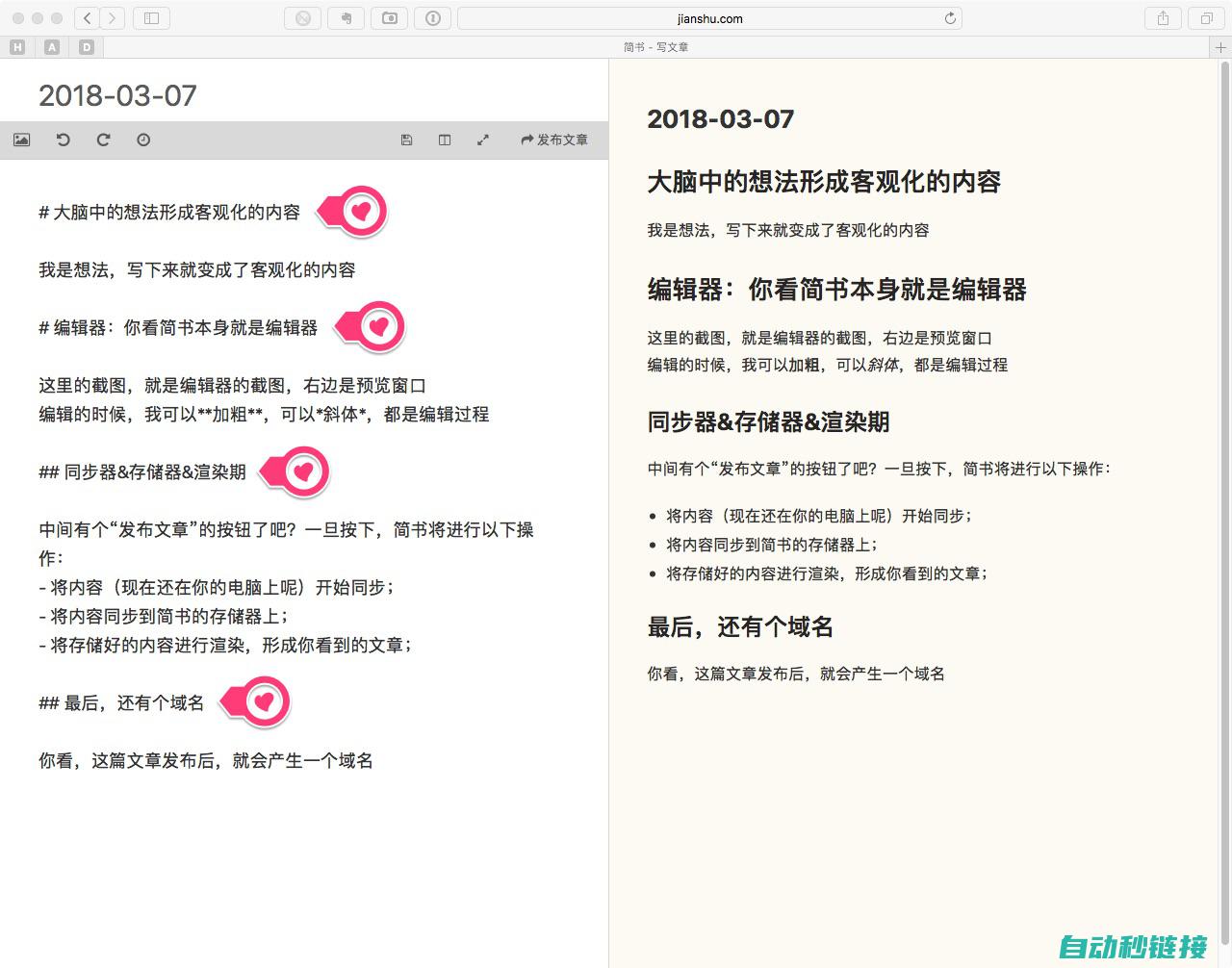Click preview heading '大脑中的想法形成客观化的内容'

(x=824, y=182)
